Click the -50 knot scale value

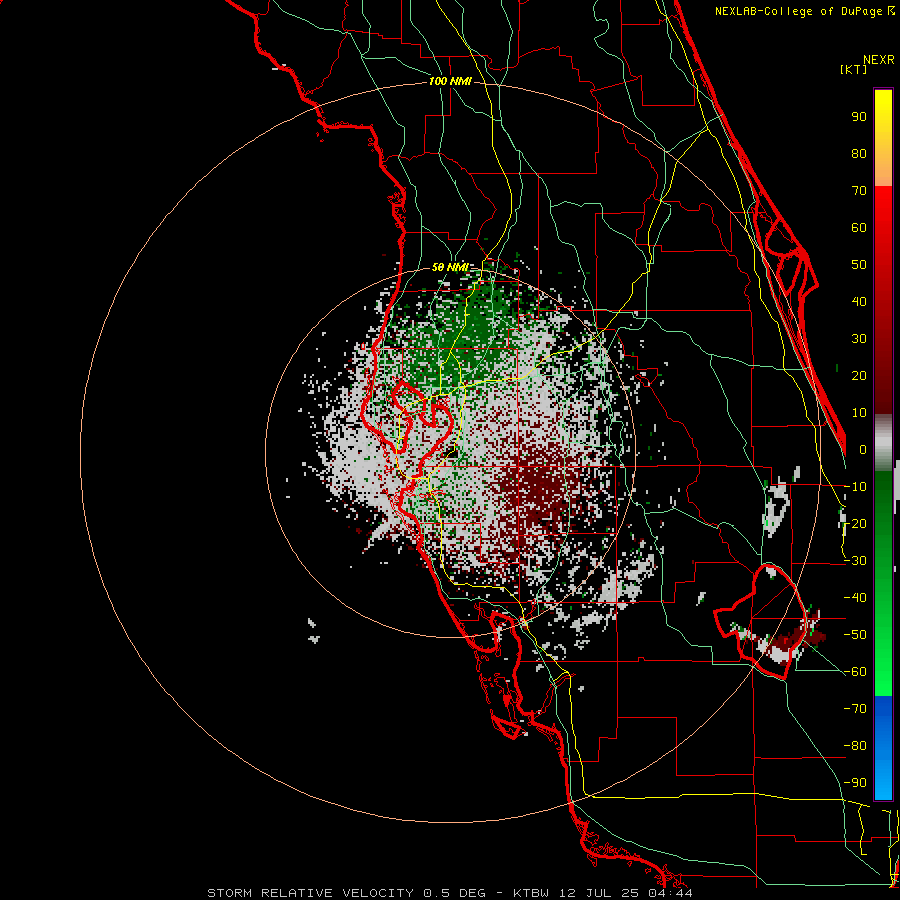(855, 635)
